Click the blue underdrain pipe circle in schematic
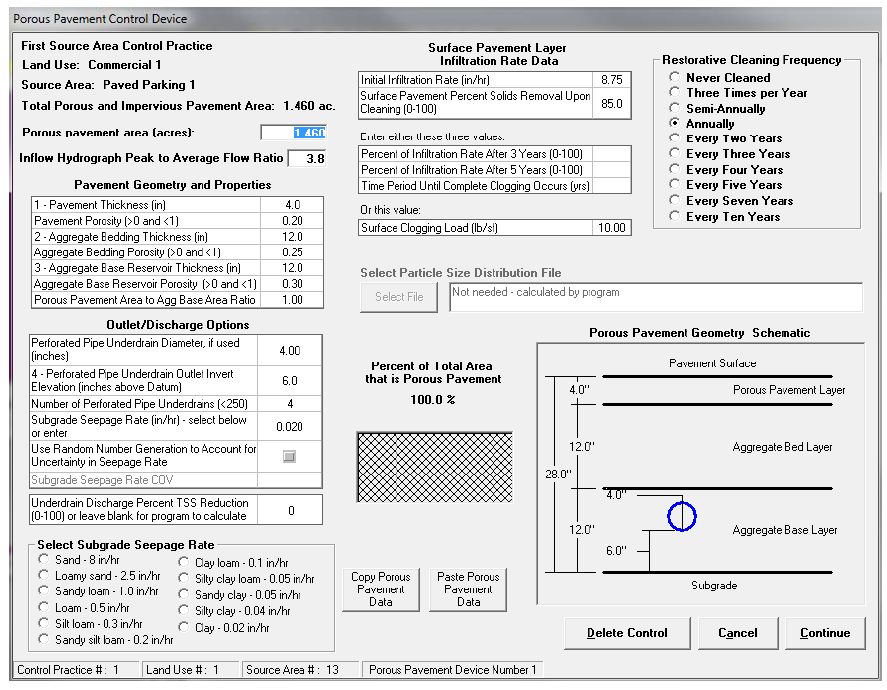This screenshot has height=690, width=887. [681, 516]
